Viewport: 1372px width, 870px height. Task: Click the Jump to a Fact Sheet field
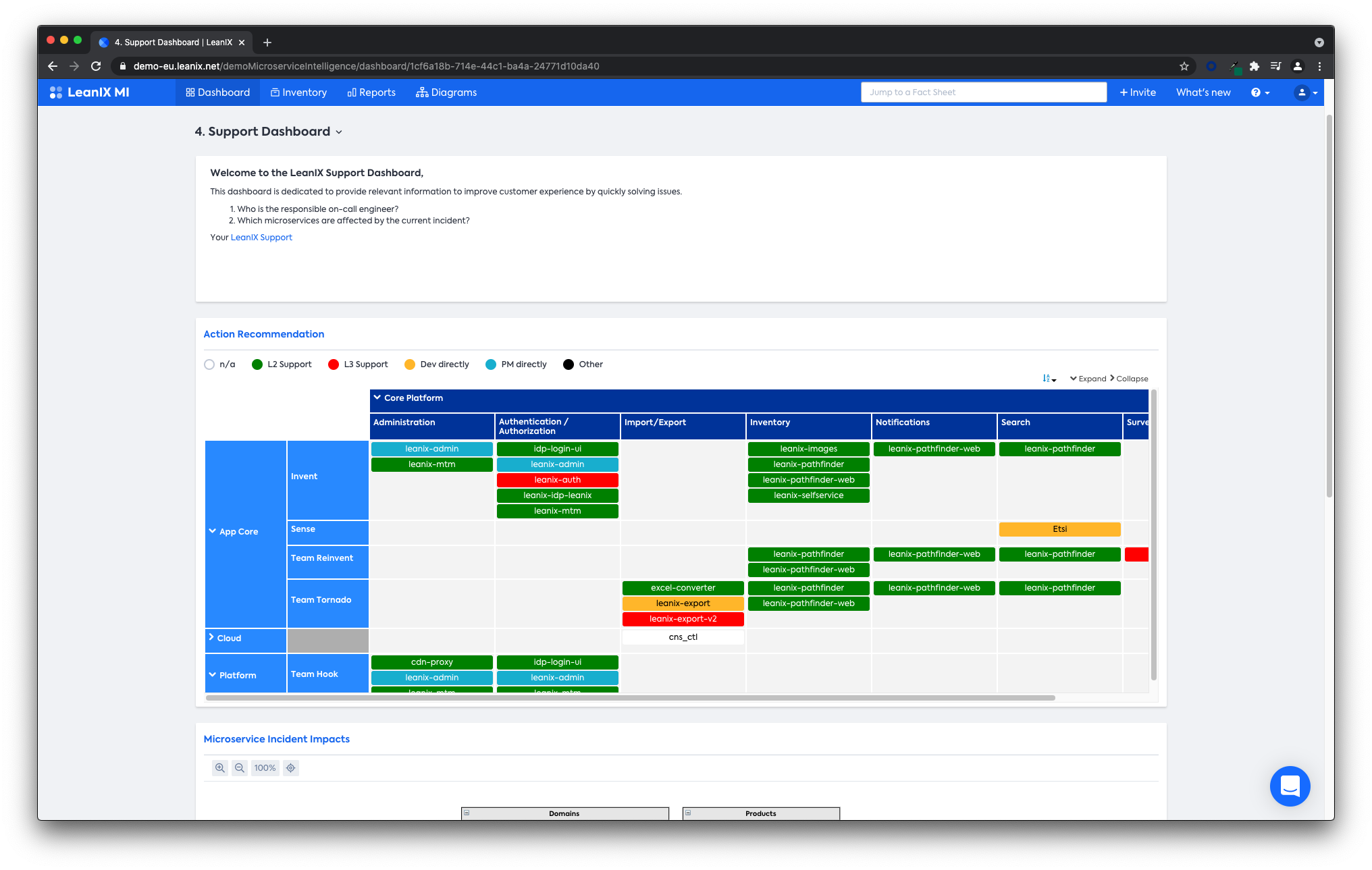[x=983, y=92]
